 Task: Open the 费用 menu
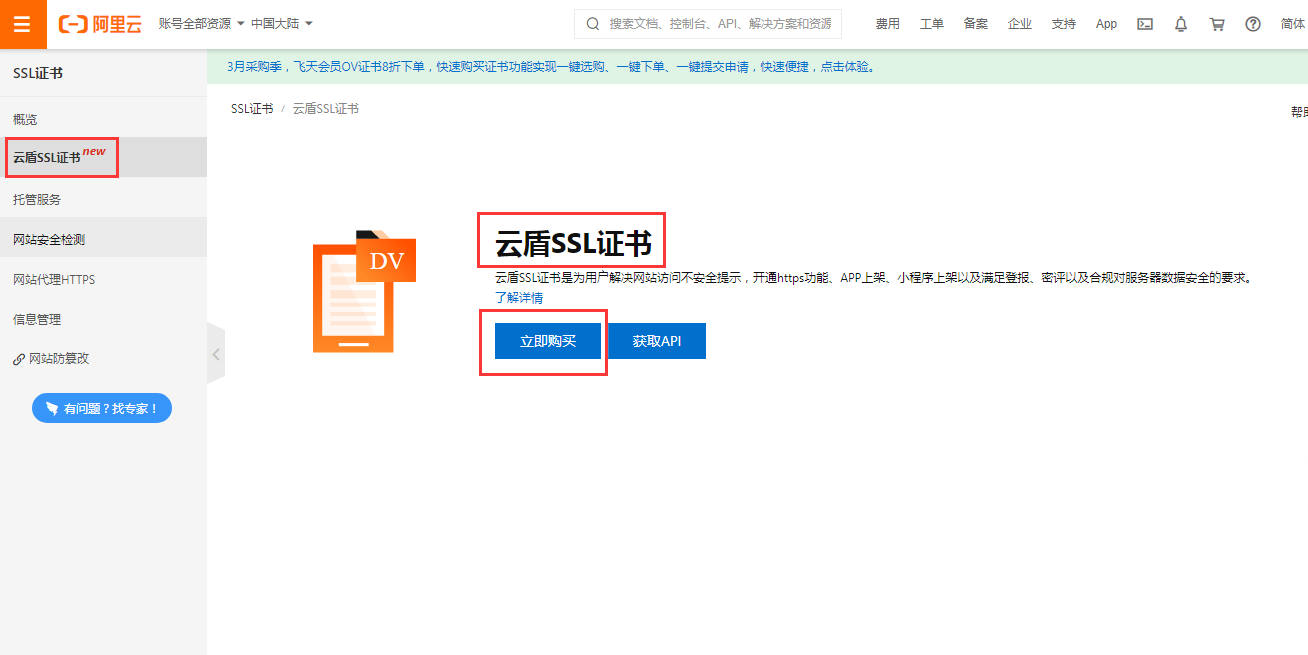point(887,24)
